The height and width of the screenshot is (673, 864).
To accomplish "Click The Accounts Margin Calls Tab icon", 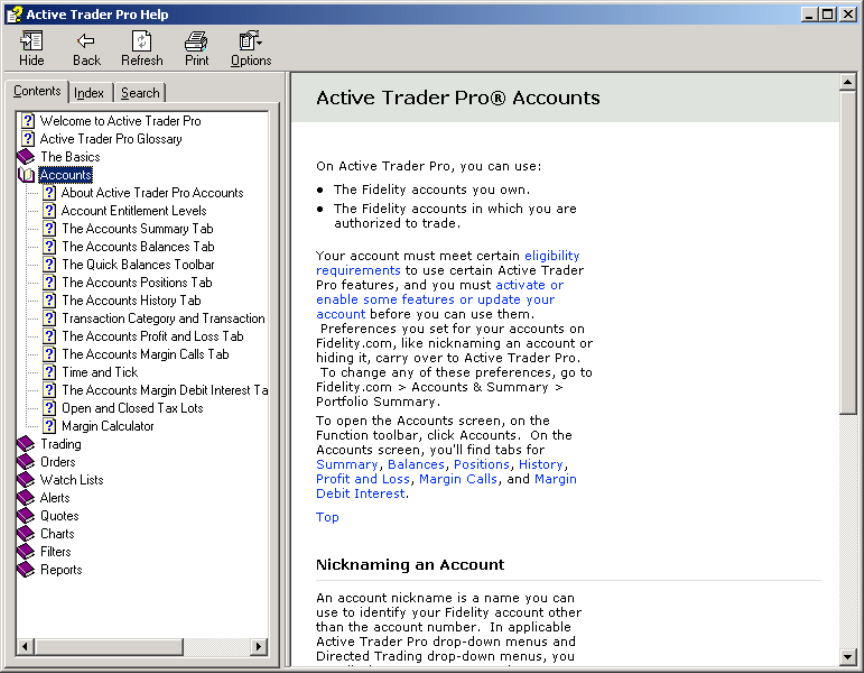I will (50, 354).
